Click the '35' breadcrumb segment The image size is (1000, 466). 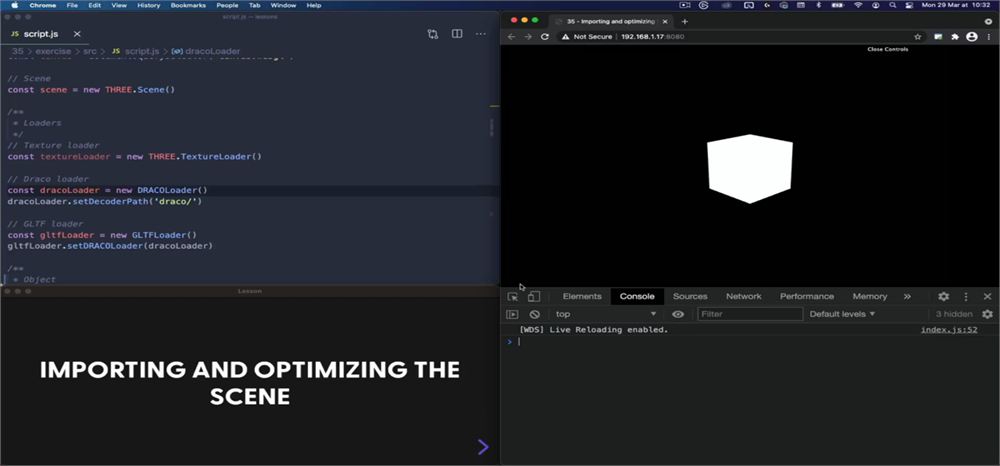pos(18,51)
